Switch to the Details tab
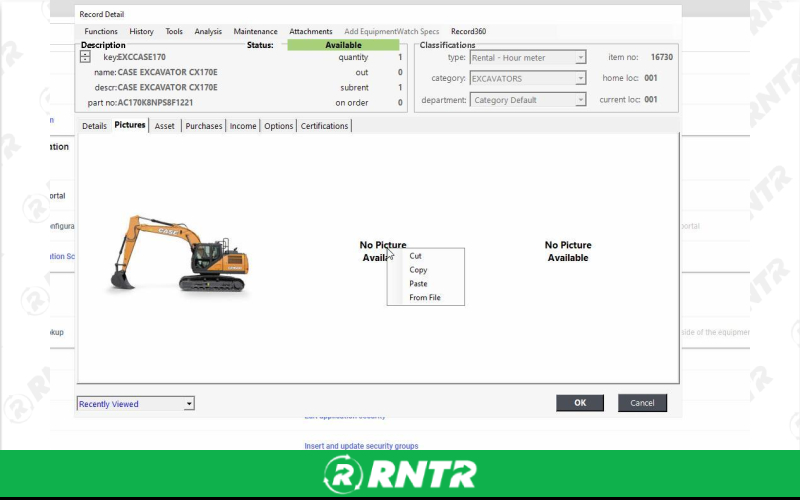Viewport: 800px width, 500px height. (x=94, y=126)
